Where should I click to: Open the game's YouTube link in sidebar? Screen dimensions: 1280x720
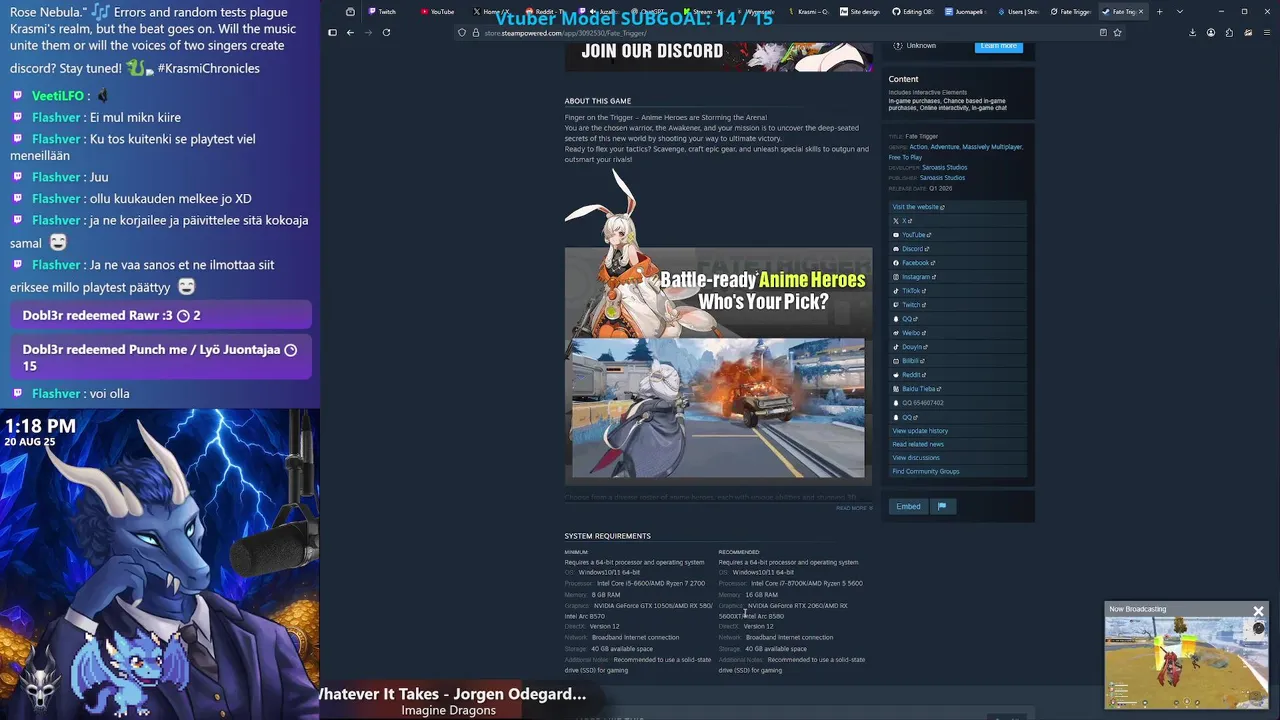coord(913,235)
